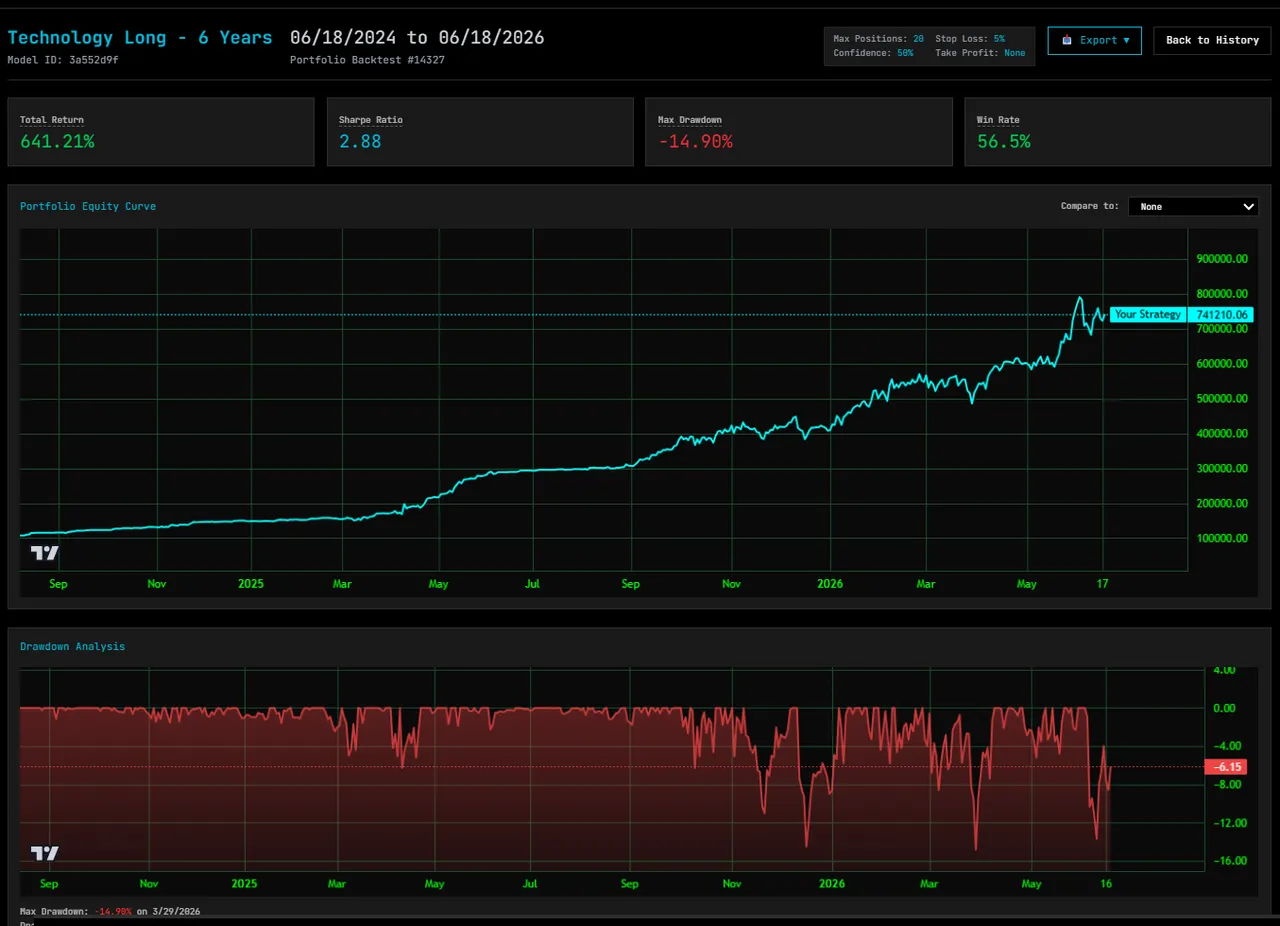
Task: Click the 06/18/2024 to 06/18/2026 date range
Action: coord(417,38)
